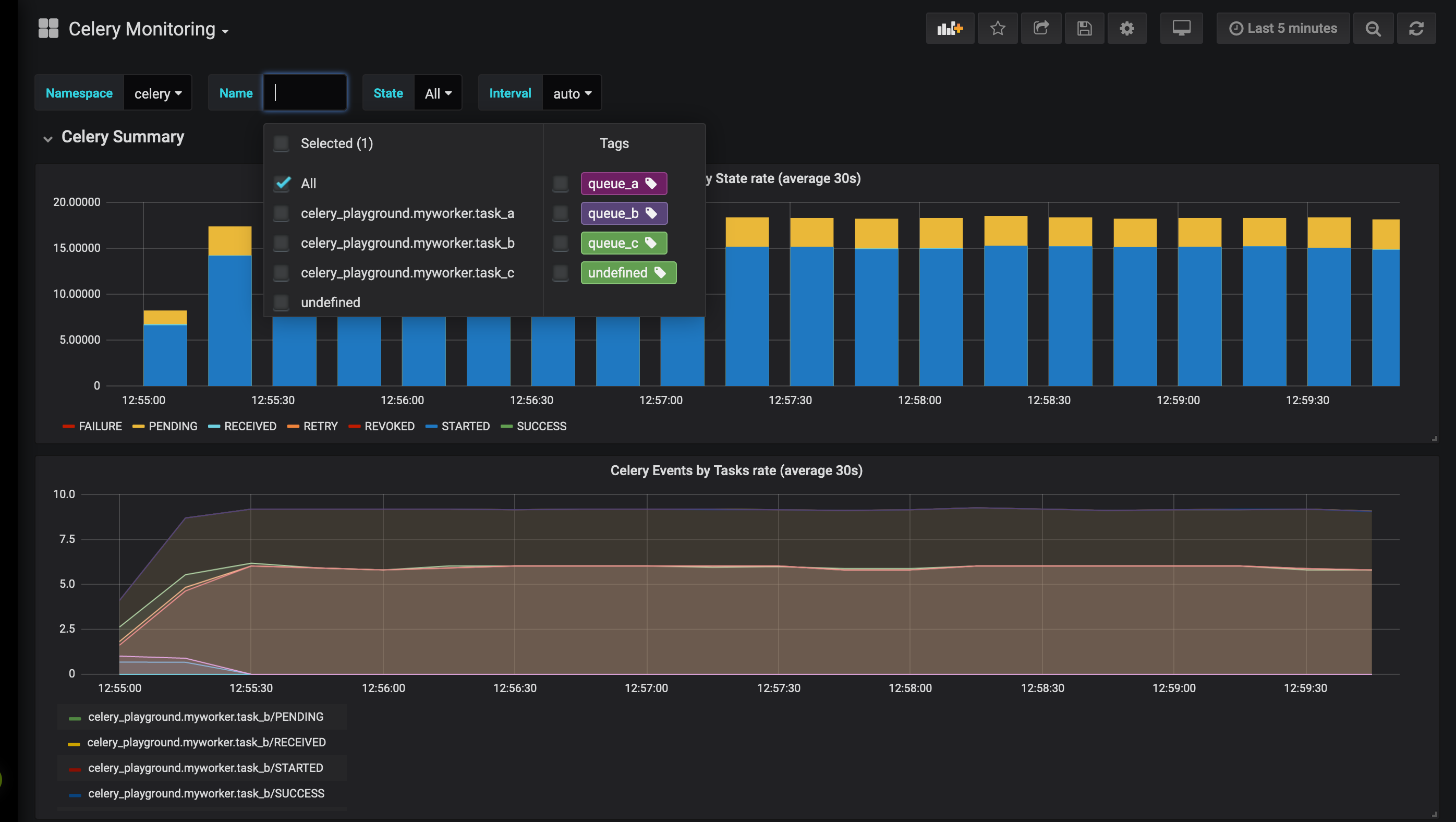Zoom out time range magnifier
The height and width of the screenshot is (822, 1456).
point(1373,28)
